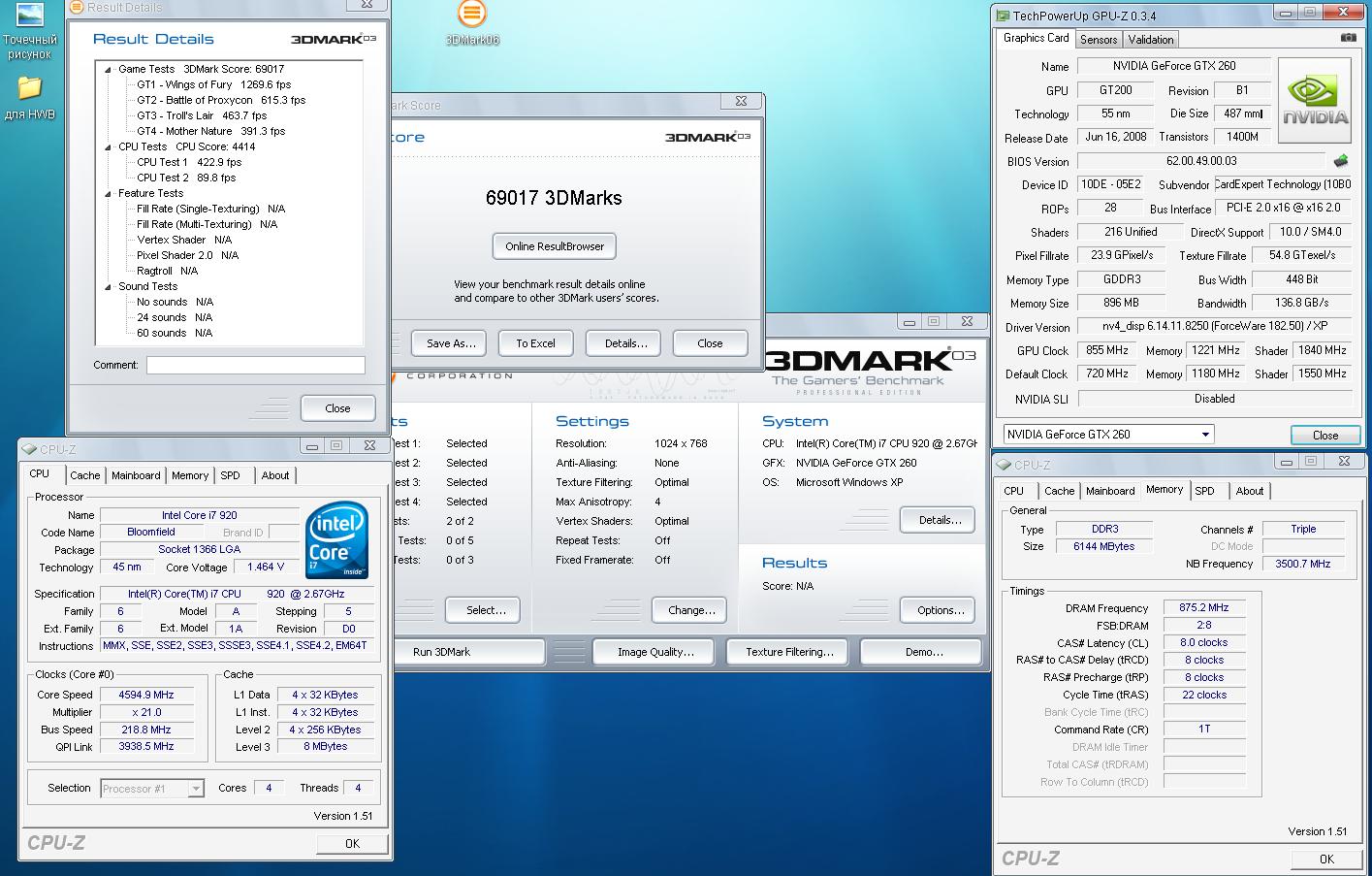Select GT1 - Wings of Fury result row
The image size is (1372, 876).
tap(213, 84)
